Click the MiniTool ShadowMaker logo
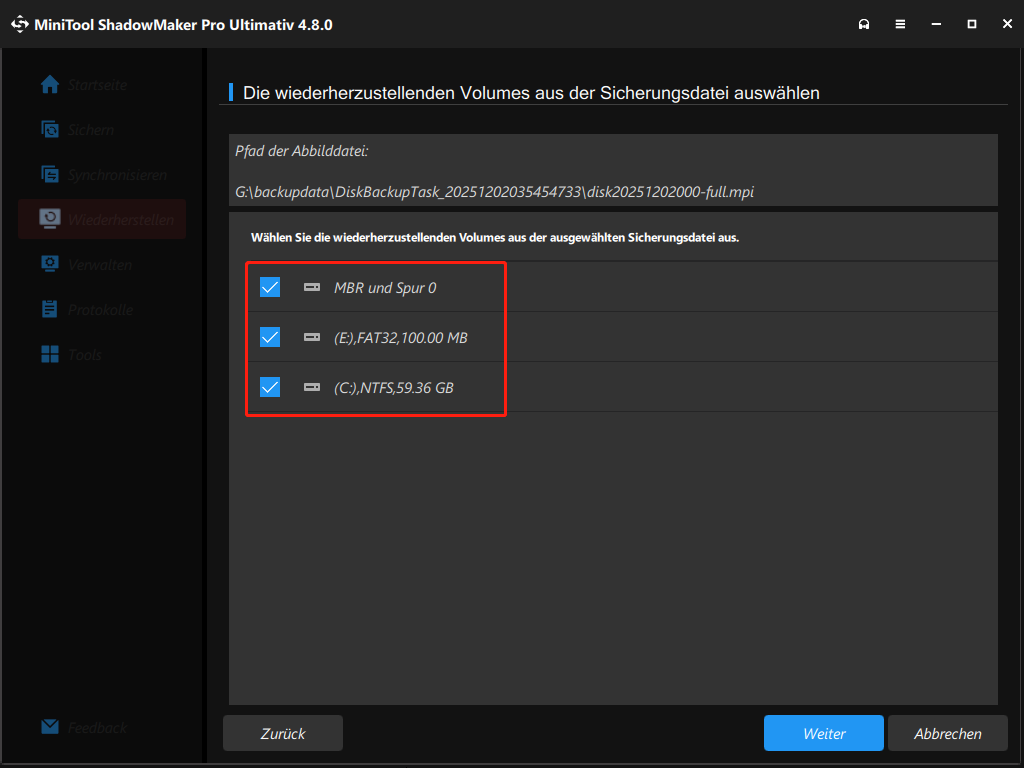Screen dimensions: 1024x768 20,23
